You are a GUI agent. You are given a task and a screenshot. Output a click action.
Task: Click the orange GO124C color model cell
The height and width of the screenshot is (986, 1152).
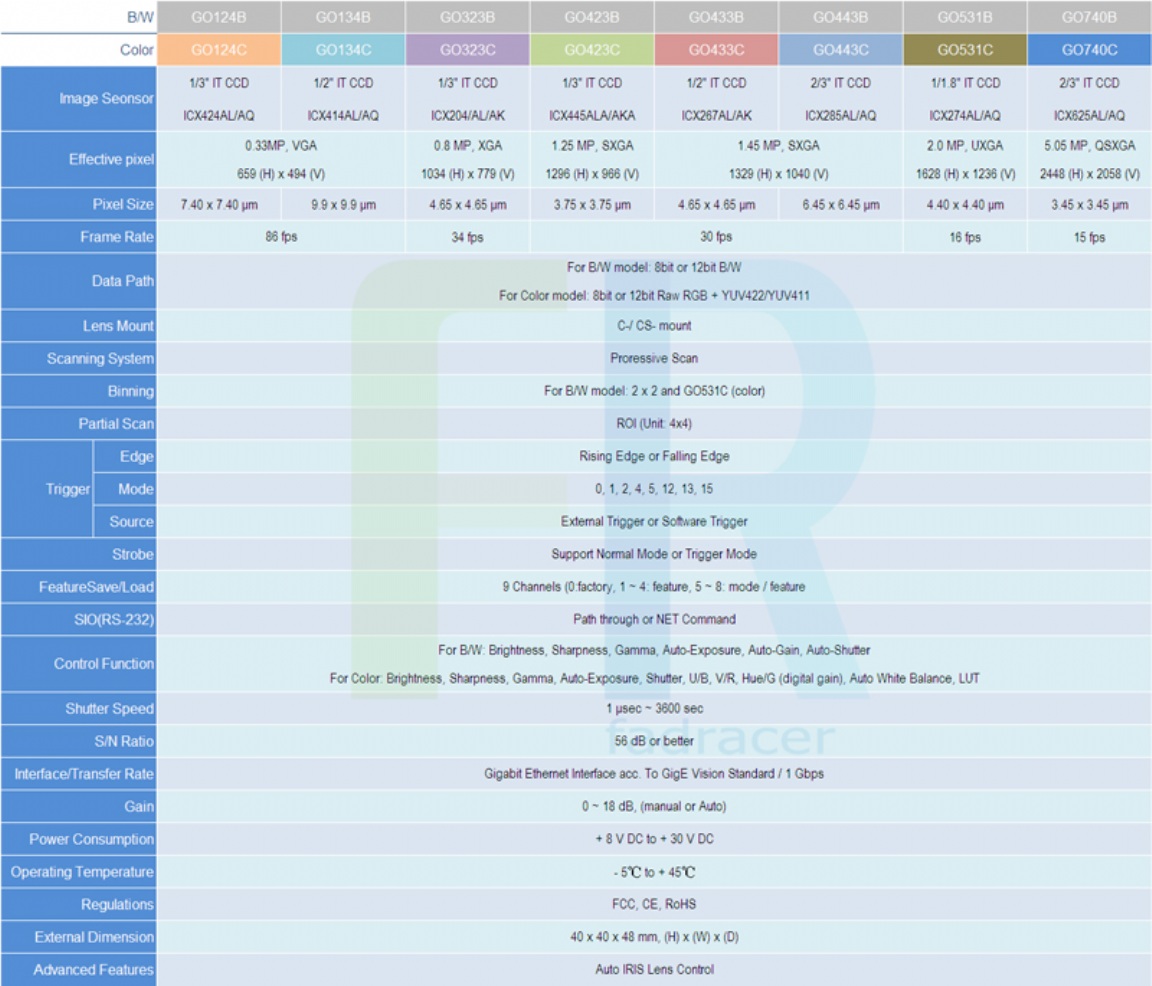(x=219, y=49)
